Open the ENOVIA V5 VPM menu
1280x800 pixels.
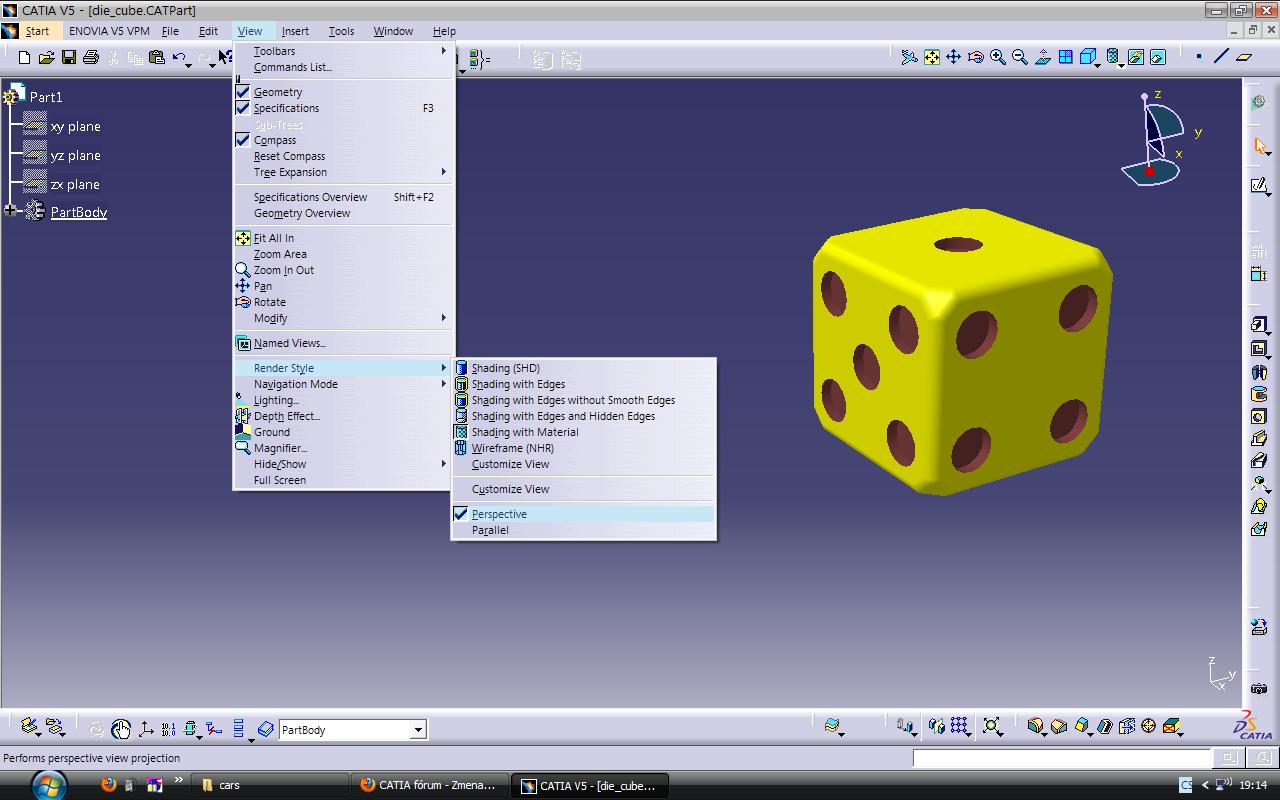click(109, 31)
